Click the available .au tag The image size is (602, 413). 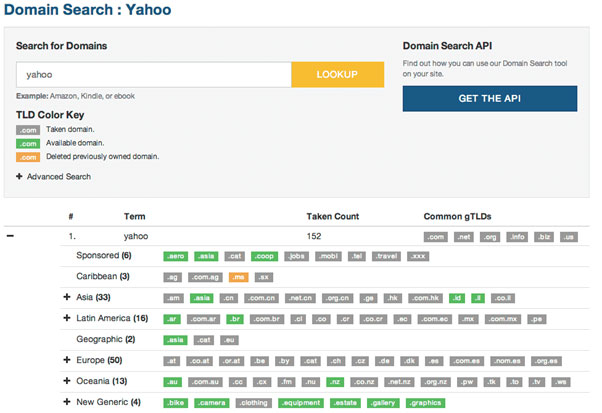pyautogui.click(x=172, y=382)
